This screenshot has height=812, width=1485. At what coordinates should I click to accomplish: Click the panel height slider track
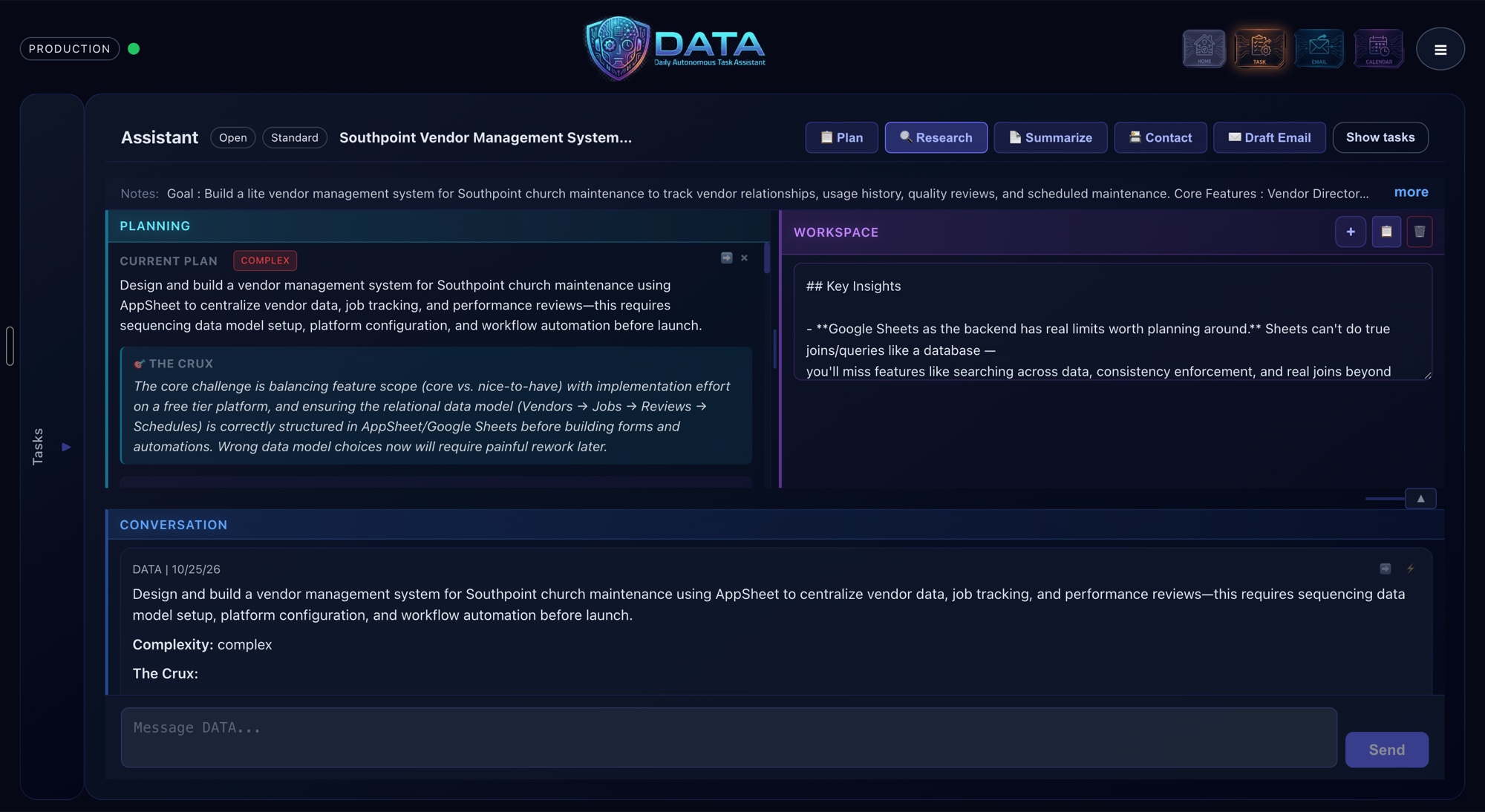(x=1384, y=499)
